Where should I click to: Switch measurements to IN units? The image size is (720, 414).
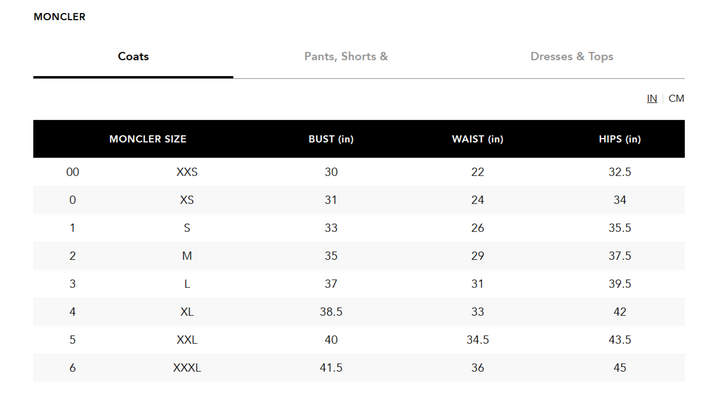click(652, 99)
